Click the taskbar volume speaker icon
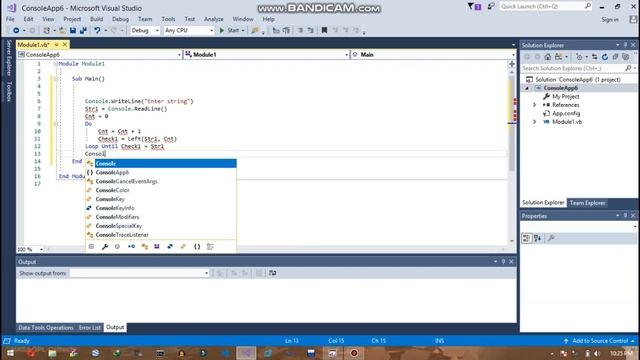Image resolution: width=640 pixels, height=360 pixels. coord(596,353)
